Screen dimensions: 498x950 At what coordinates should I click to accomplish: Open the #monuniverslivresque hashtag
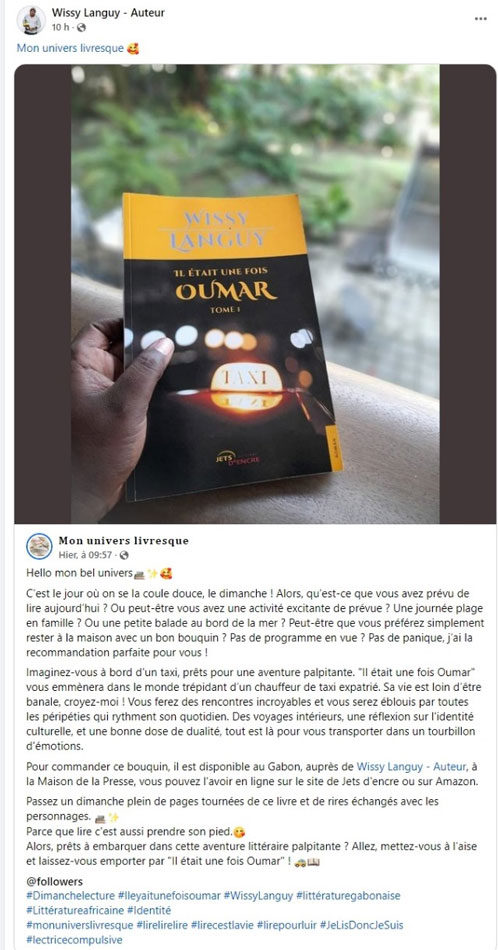[x=80, y=925]
